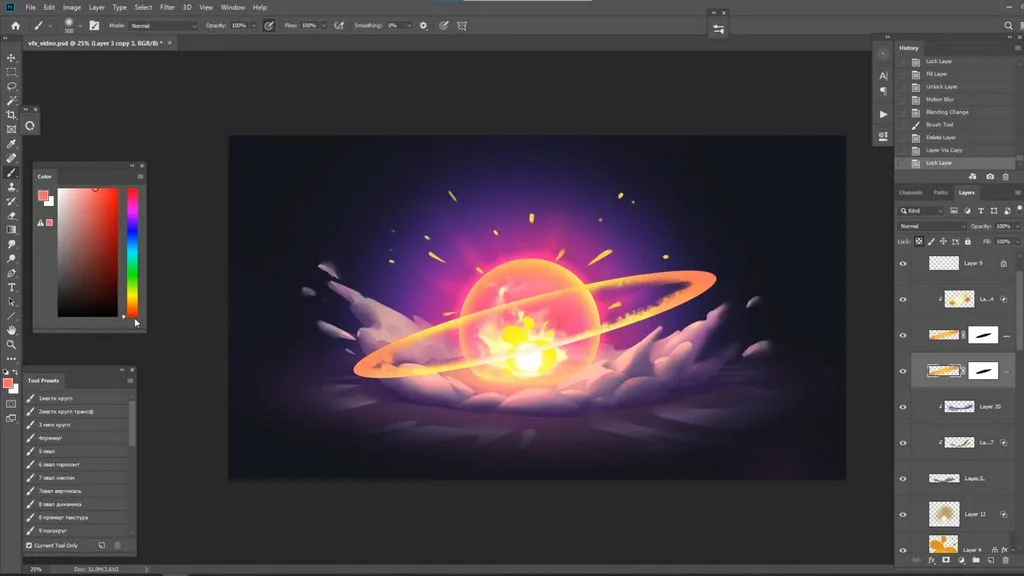The image size is (1024, 576).
Task: Select the Eyedropper tool
Action: point(11,144)
